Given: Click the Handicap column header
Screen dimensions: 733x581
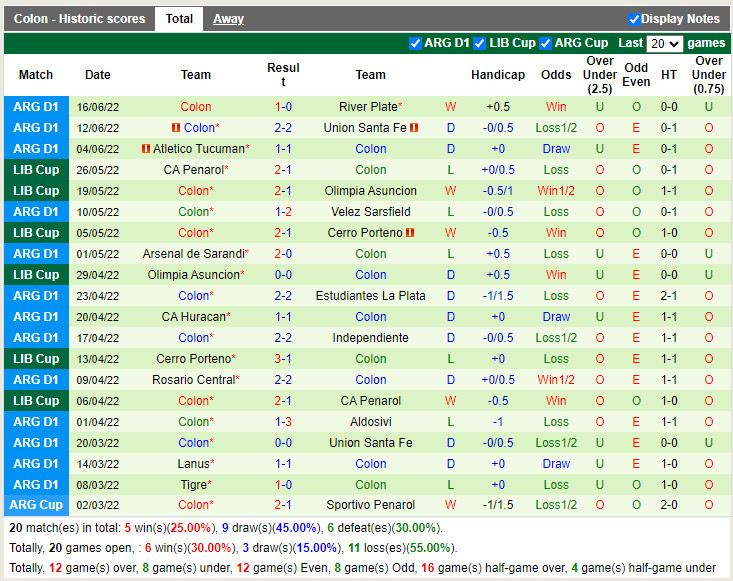Looking at the screenshot, I should 497,75.
